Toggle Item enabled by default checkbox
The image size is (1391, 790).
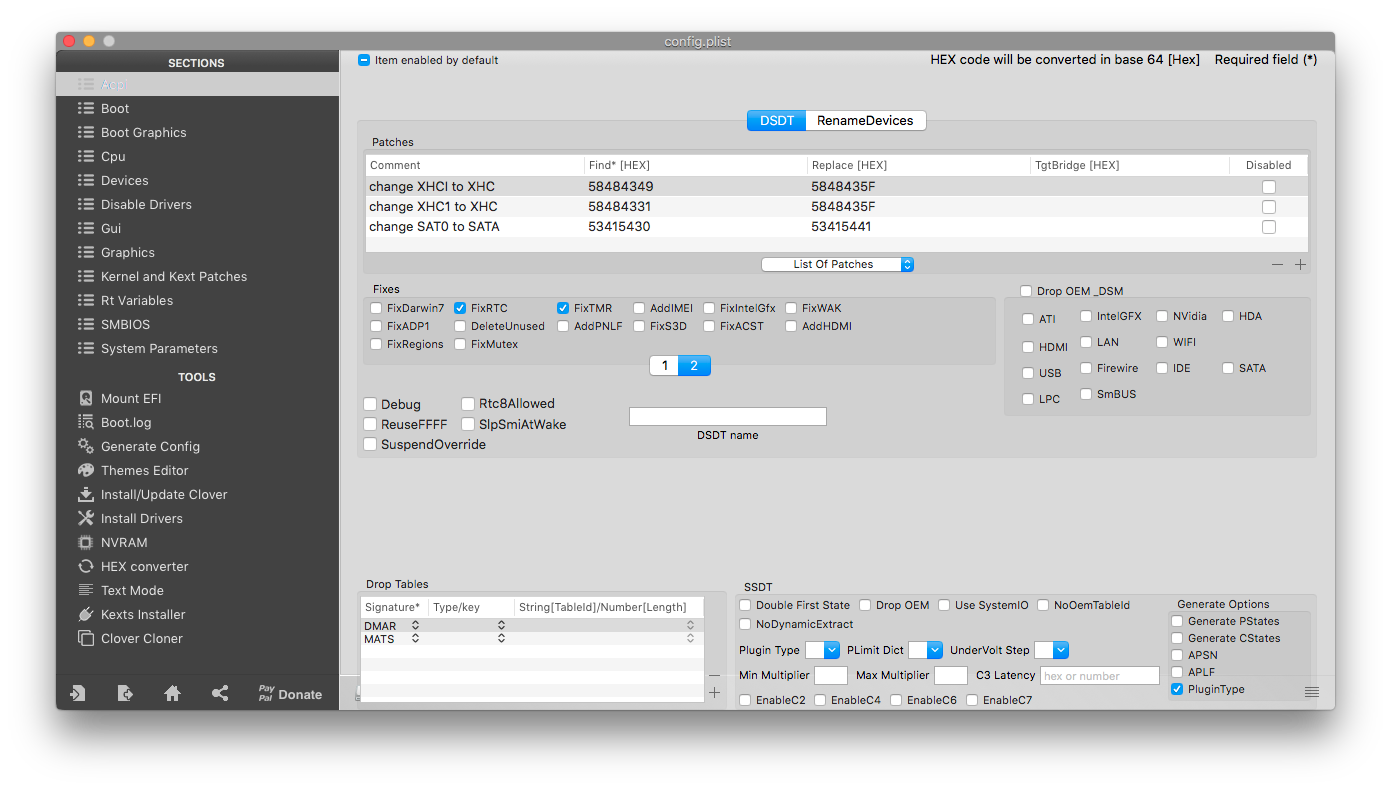(364, 60)
